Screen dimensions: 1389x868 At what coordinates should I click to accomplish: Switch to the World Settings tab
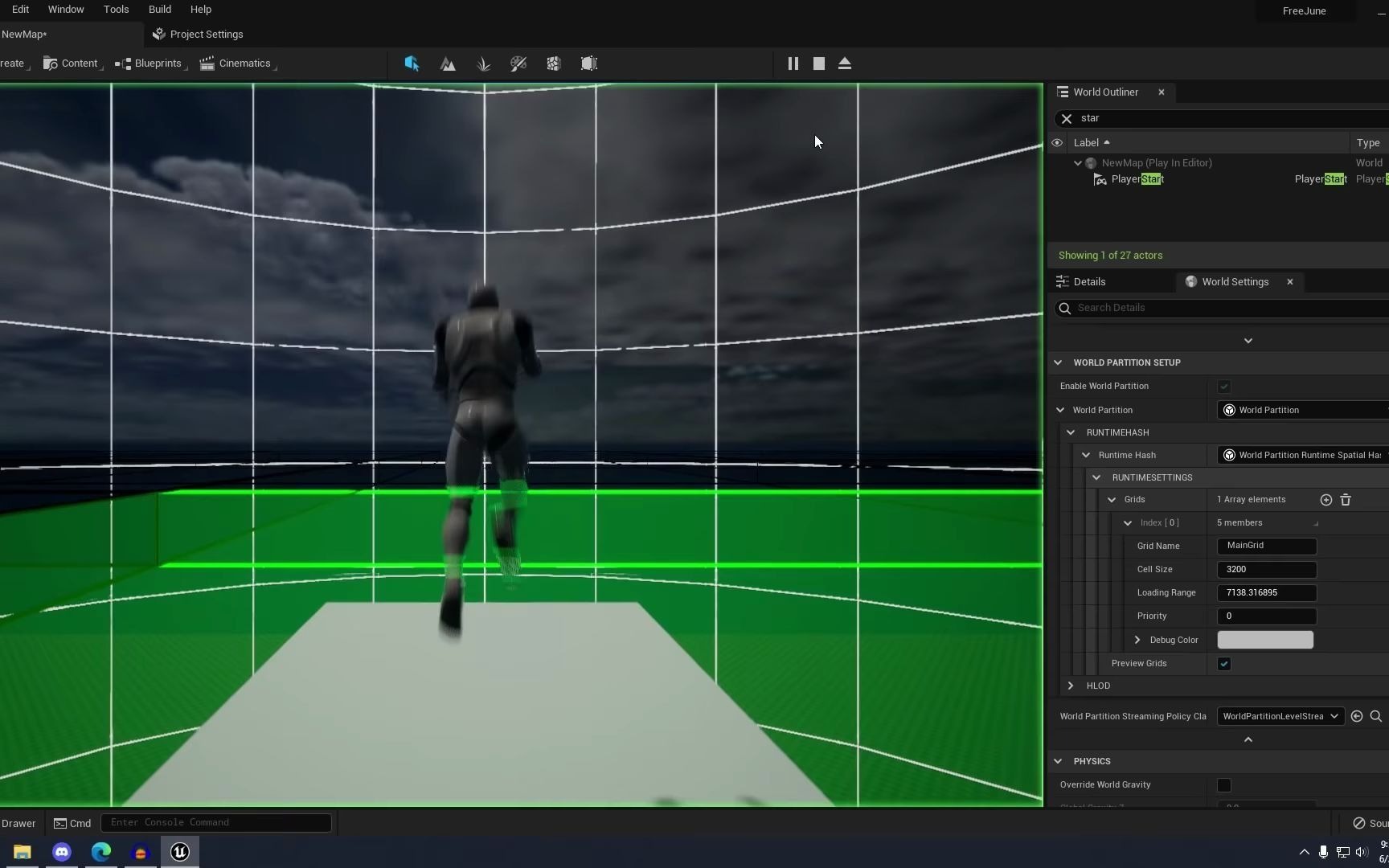click(1235, 281)
